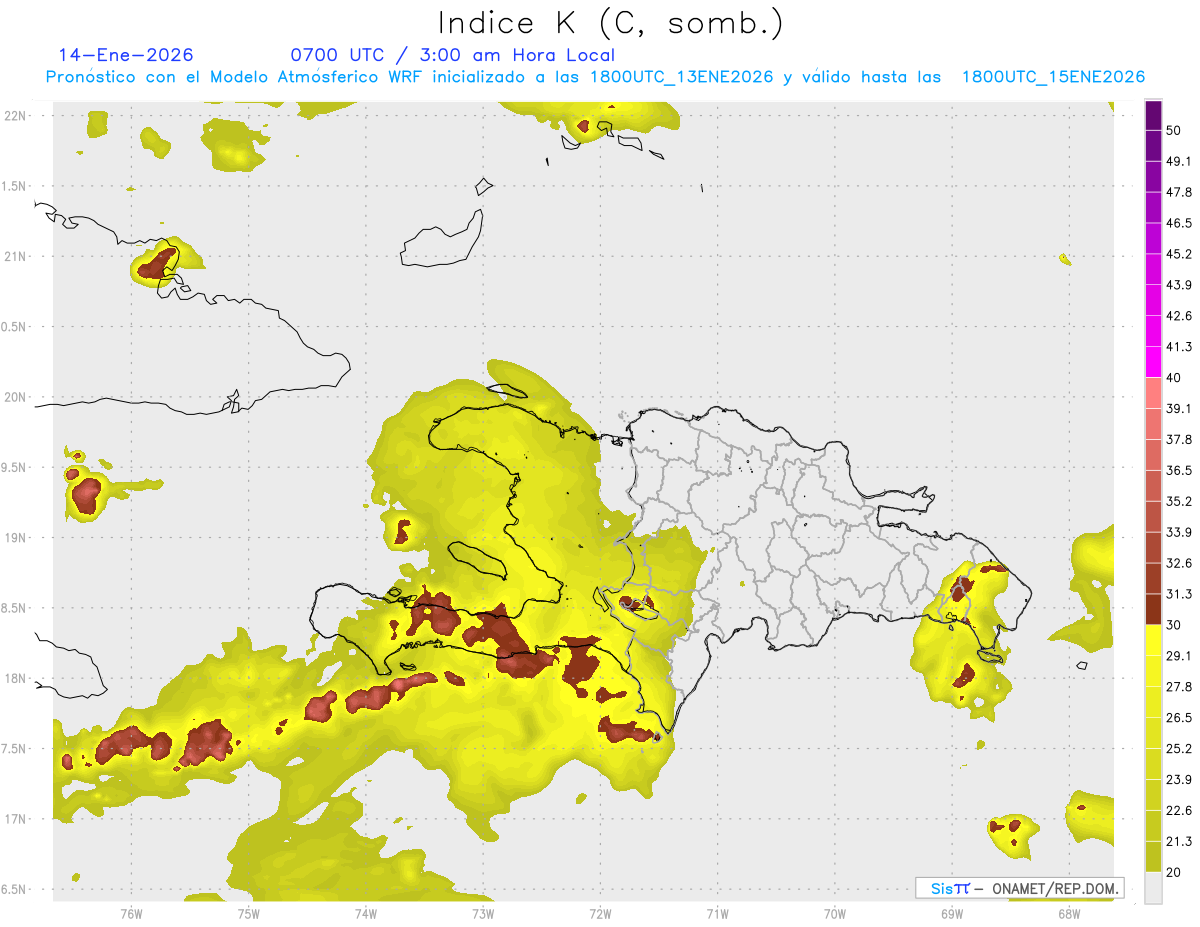Click the '21N' latitude label

click(x=17, y=256)
